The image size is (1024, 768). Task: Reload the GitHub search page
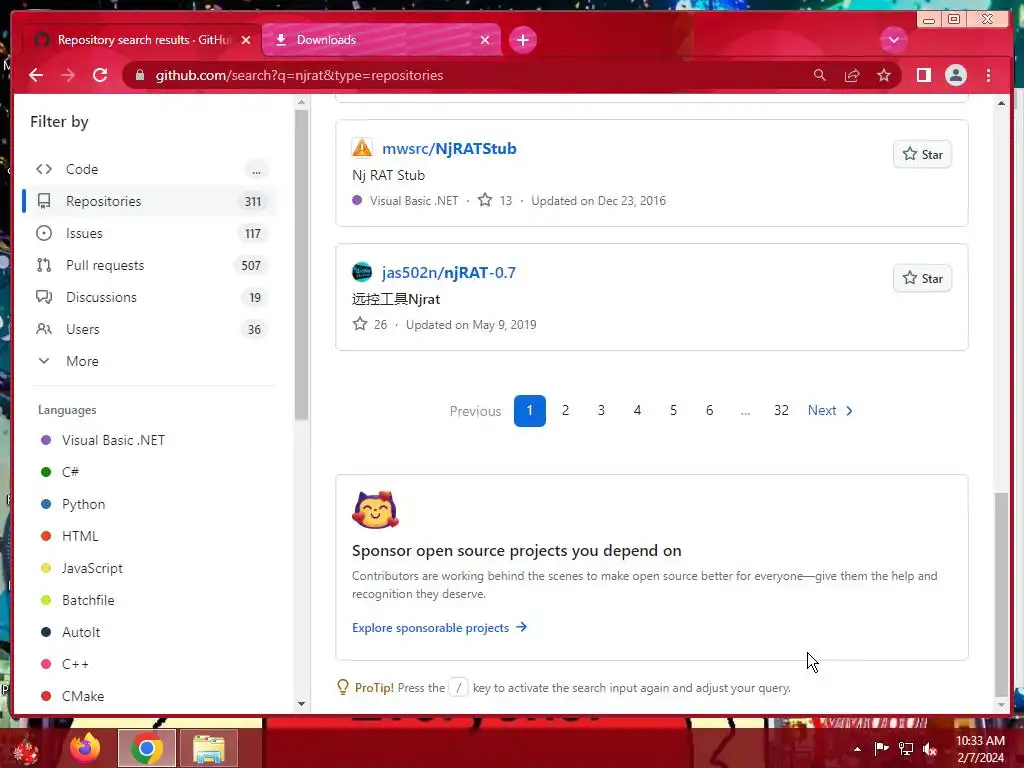pos(100,75)
